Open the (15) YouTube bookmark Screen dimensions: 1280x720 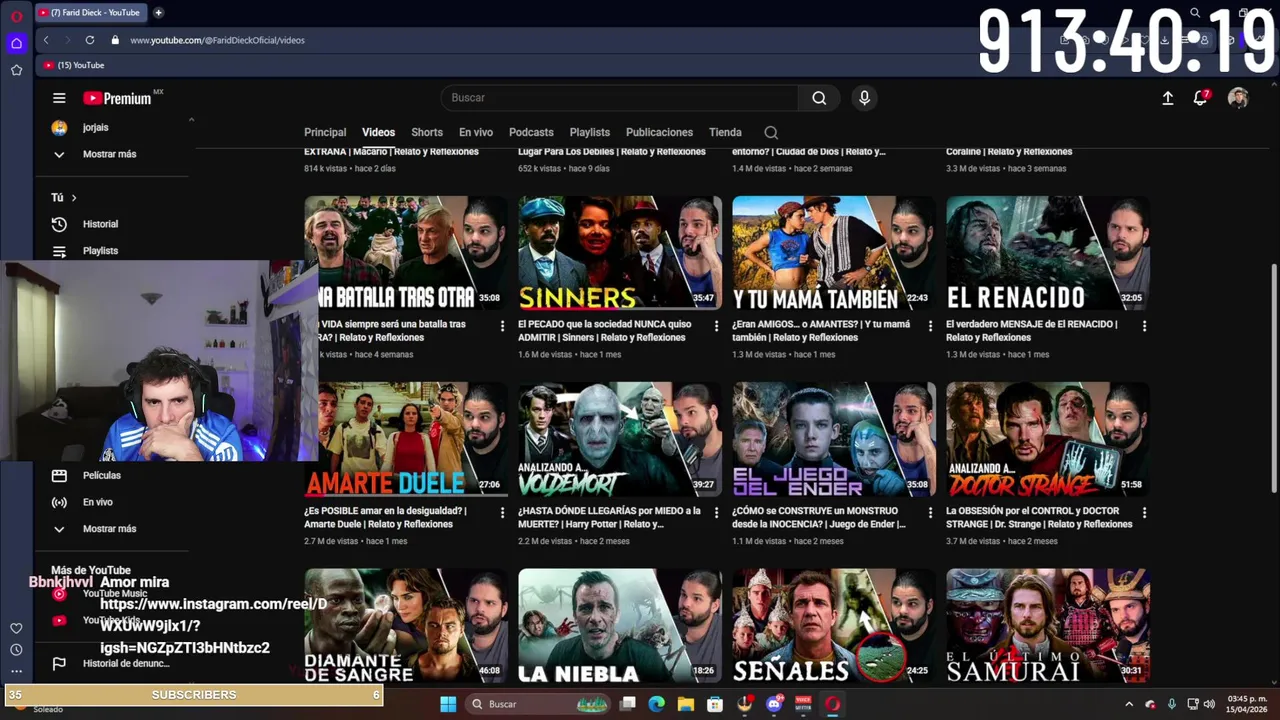tap(74, 65)
